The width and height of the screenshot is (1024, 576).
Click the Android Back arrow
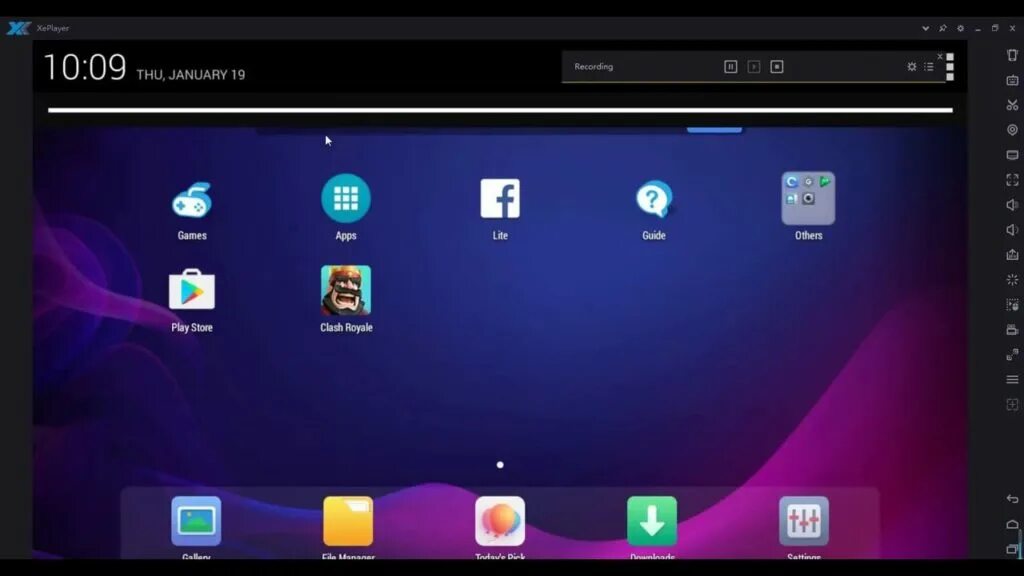[1012, 499]
